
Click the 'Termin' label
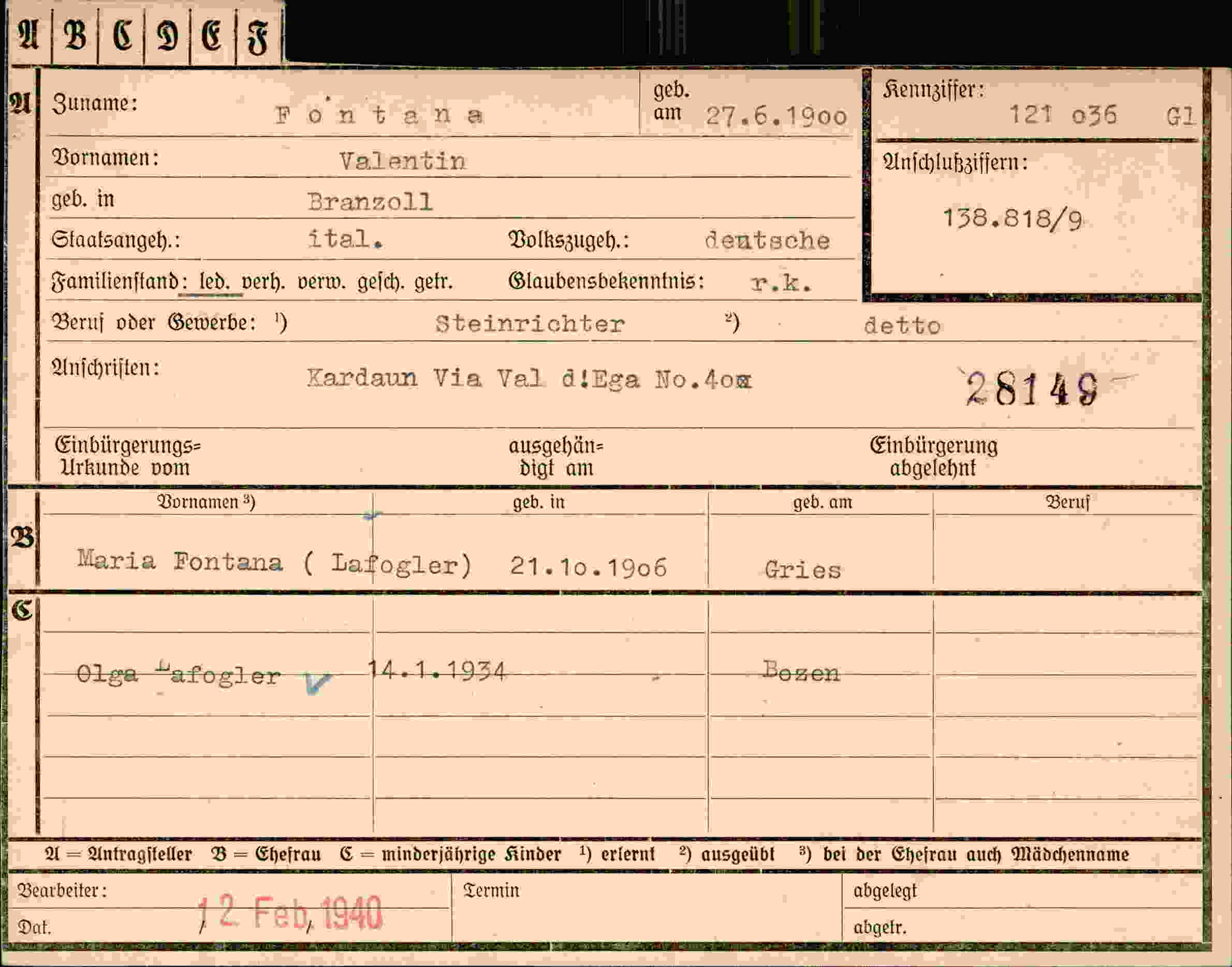(x=491, y=890)
